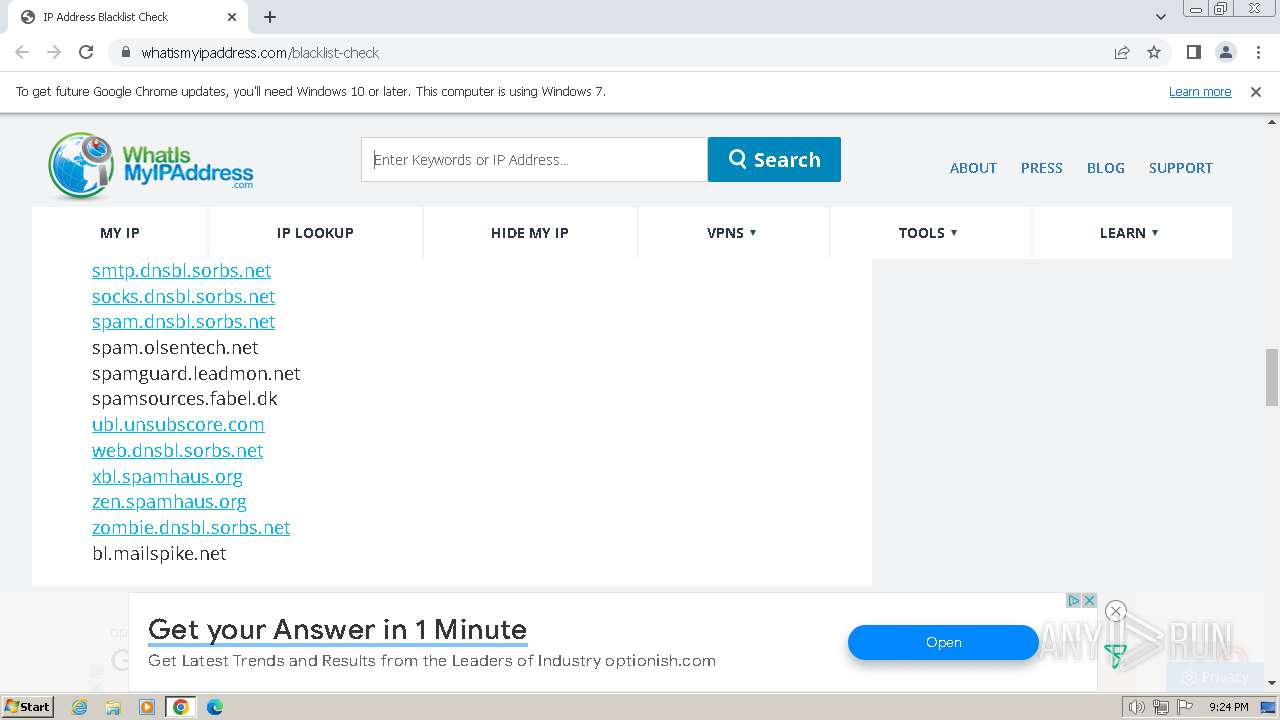Image resolution: width=1280 pixels, height=720 pixels.
Task: Close the ad with circled X
Action: click(x=1116, y=611)
